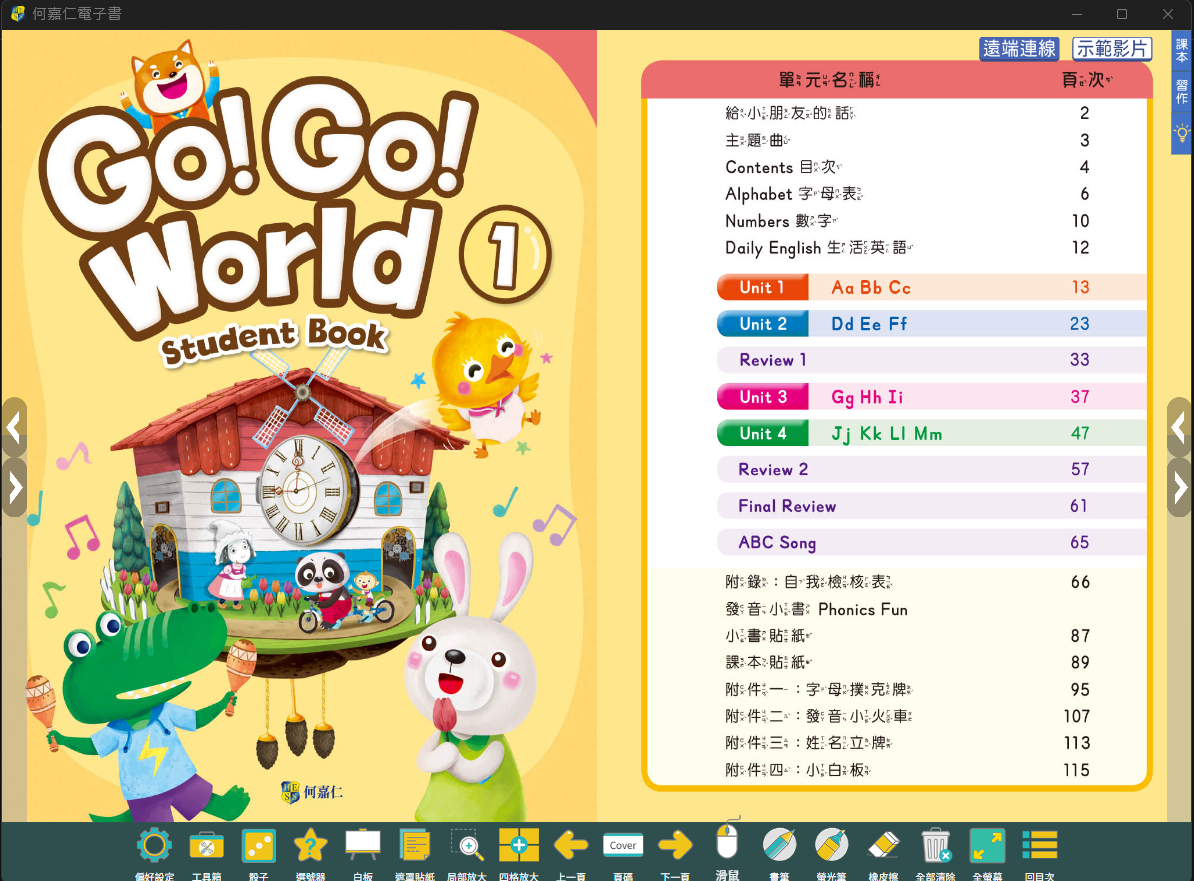Open 發音小書 Phonics Fun entry
The height and width of the screenshot is (881, 1194).
[816, 609]
